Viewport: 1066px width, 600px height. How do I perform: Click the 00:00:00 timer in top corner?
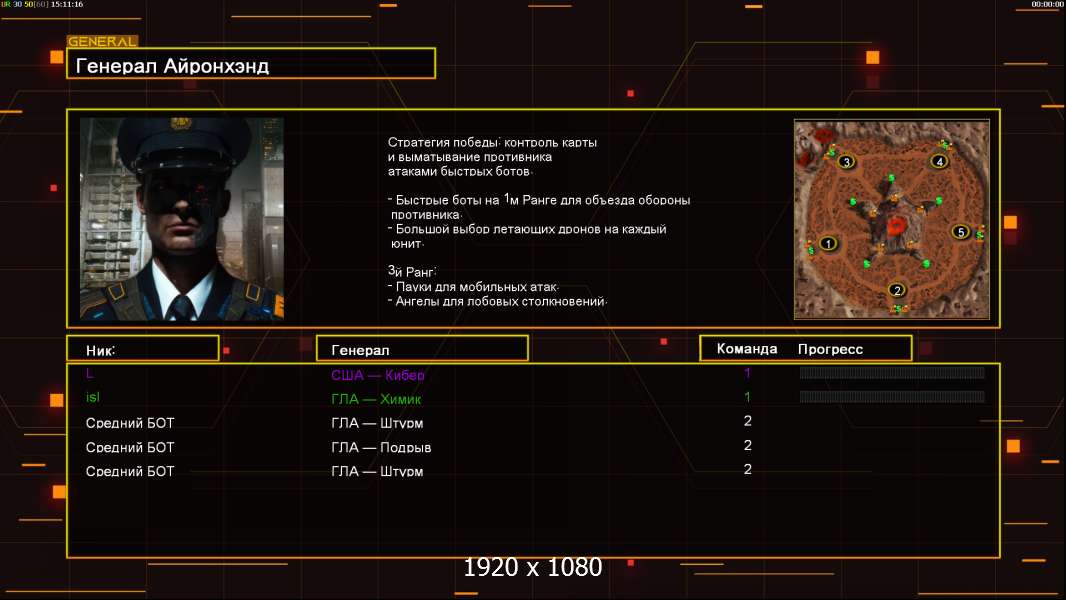point(1047,4)
